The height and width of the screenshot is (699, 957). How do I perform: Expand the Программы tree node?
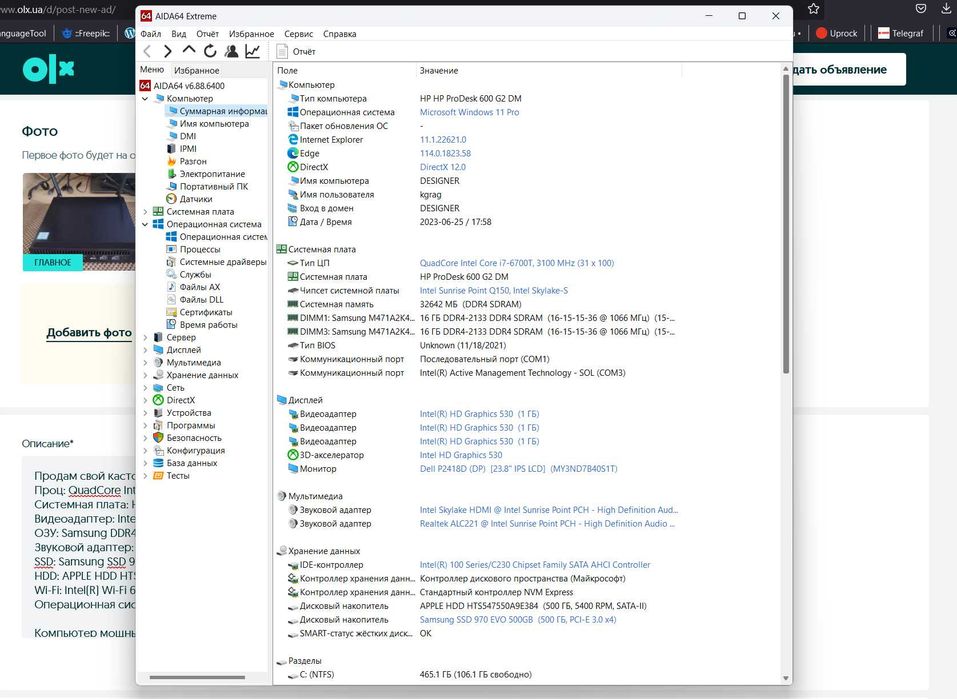[x=145, y=426]
